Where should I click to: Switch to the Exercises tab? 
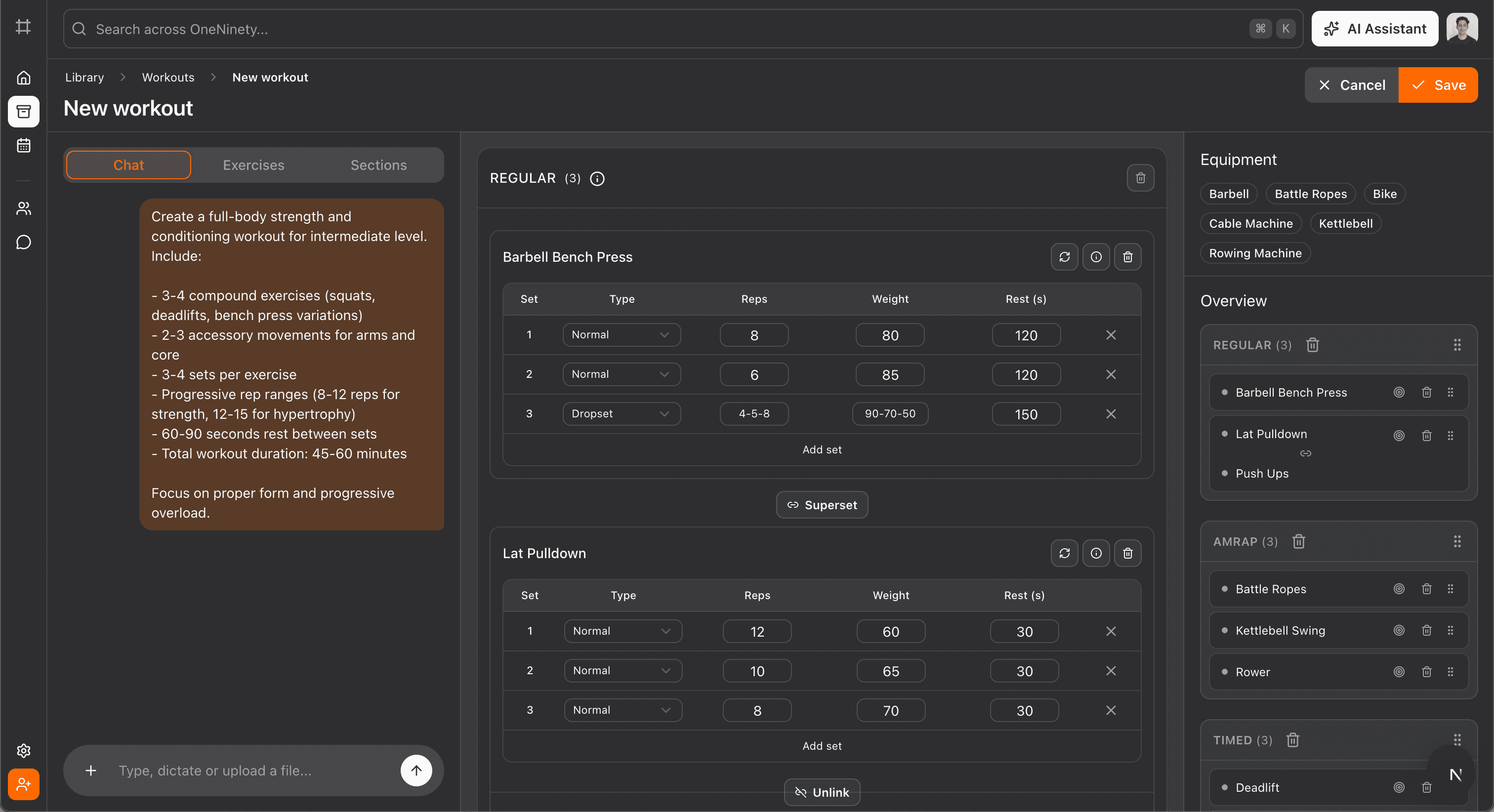click(253, 165)
